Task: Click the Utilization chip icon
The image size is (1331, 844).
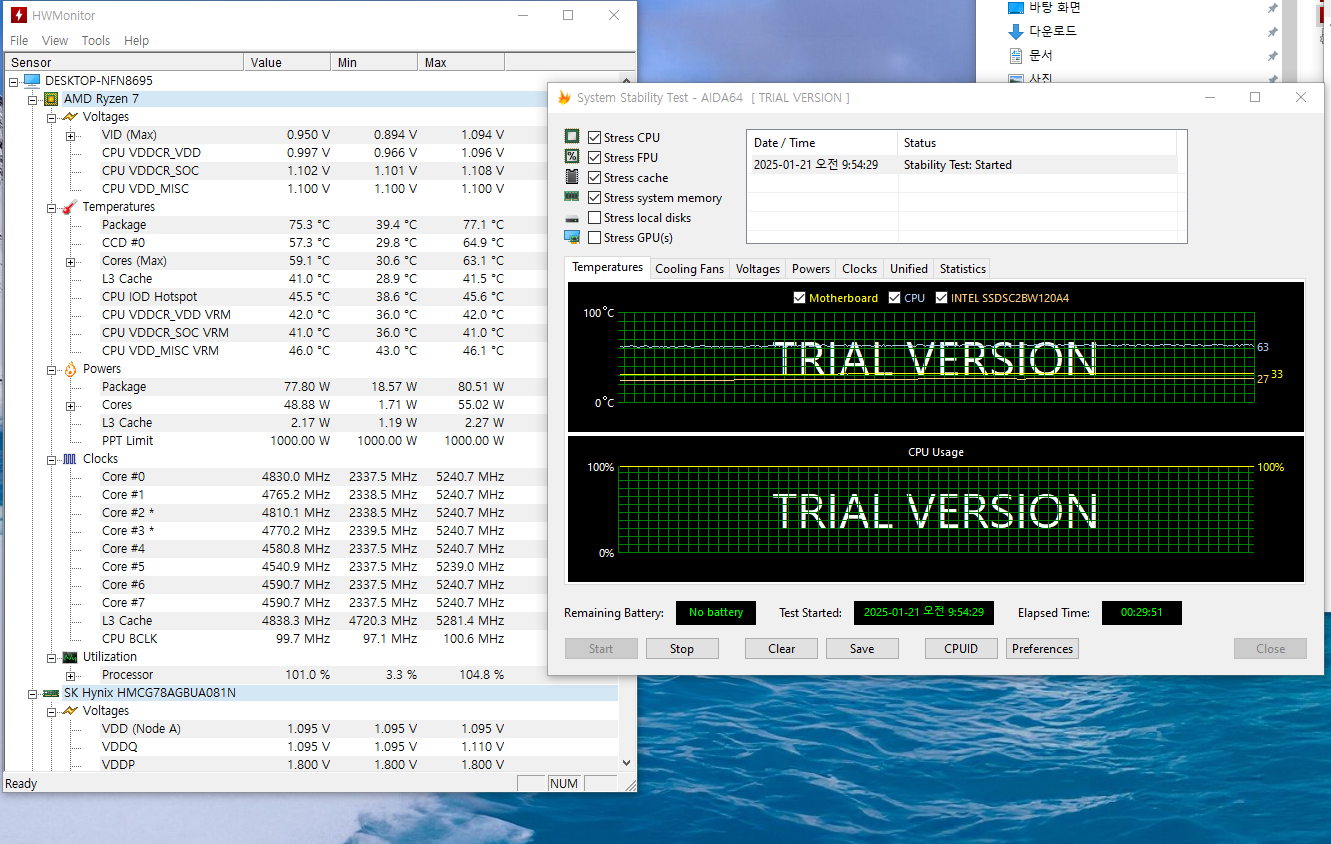Action: pos(70,657)
